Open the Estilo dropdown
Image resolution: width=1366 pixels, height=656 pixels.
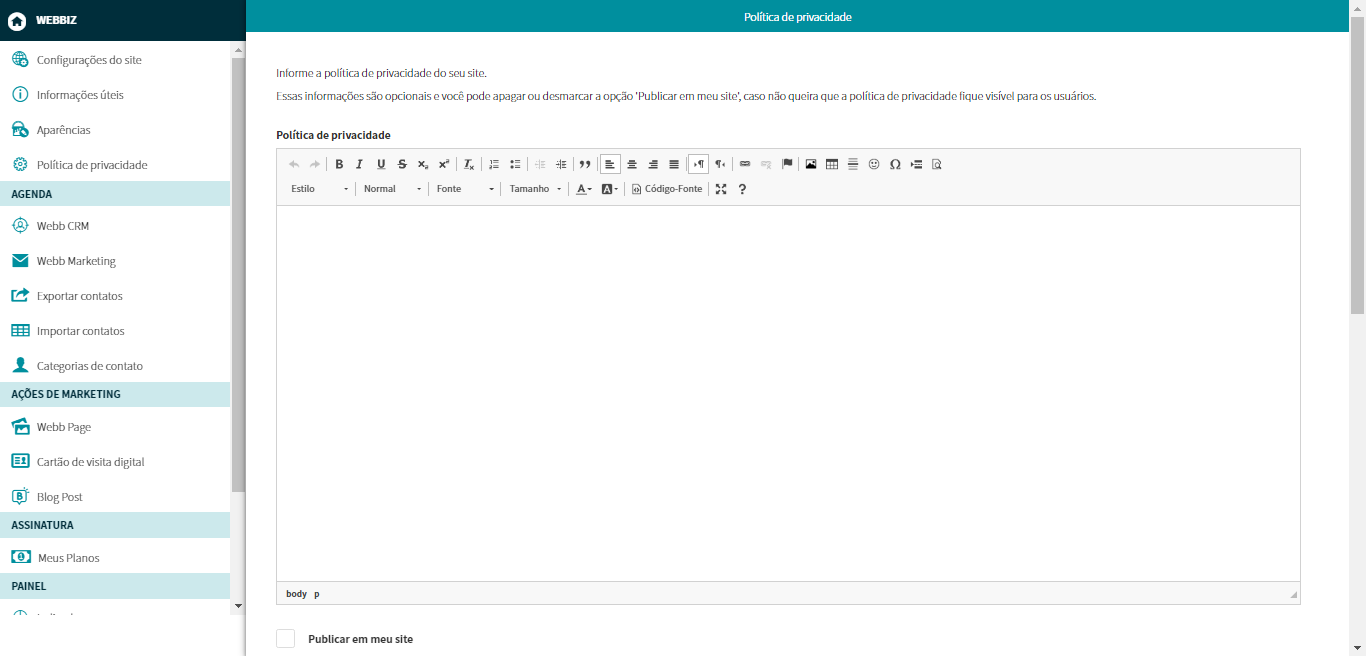coord(320,189)
